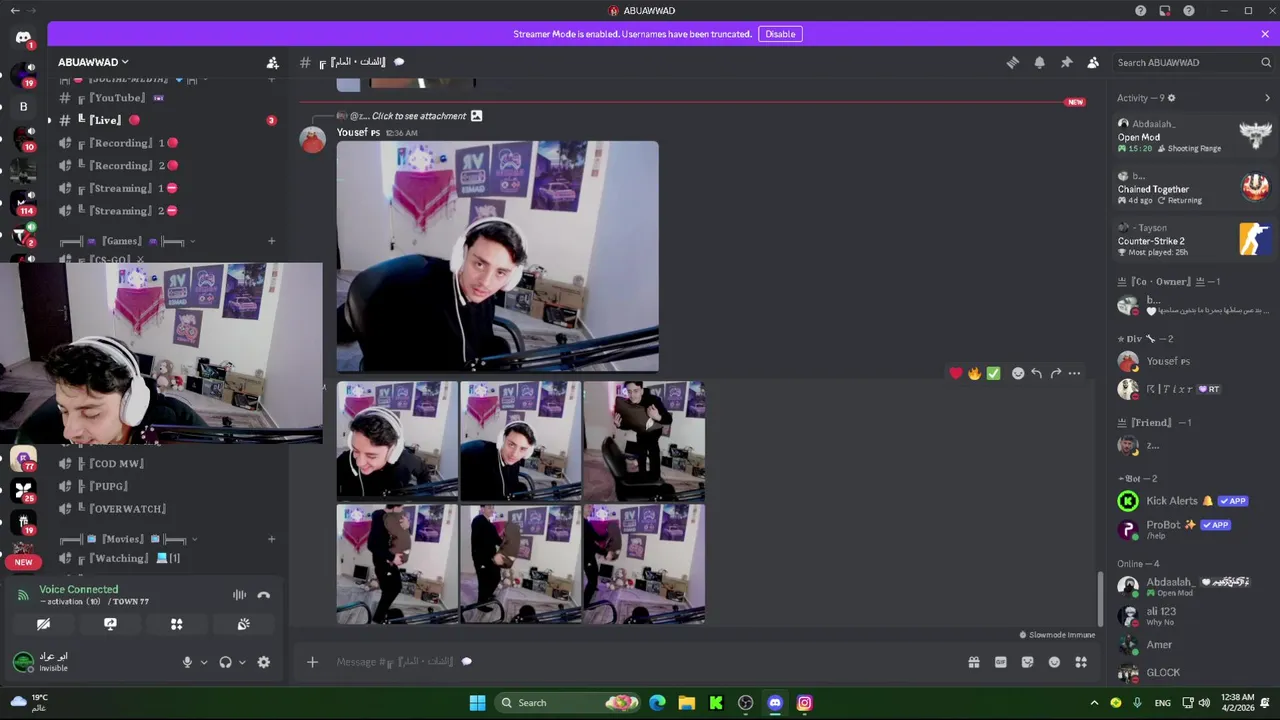Image resolution: width=1280 pixels, height=720 pixels.
Task: Open Activity settings gear
Action: click(x=1171, y=98)
